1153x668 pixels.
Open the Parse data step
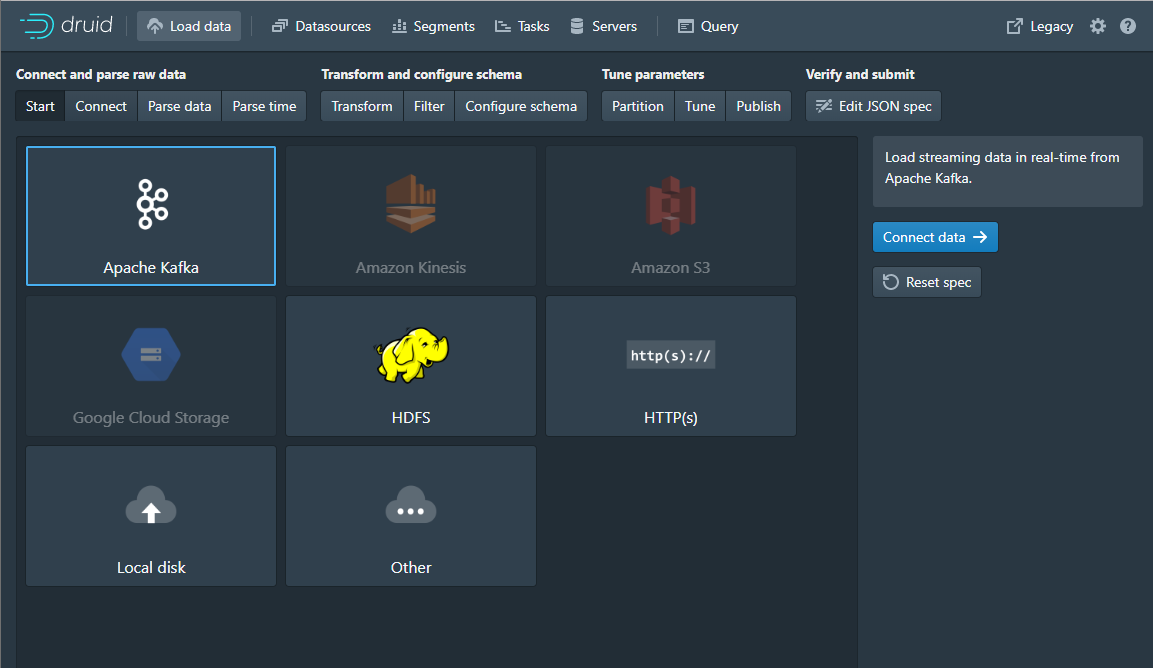tap(179, 106)
